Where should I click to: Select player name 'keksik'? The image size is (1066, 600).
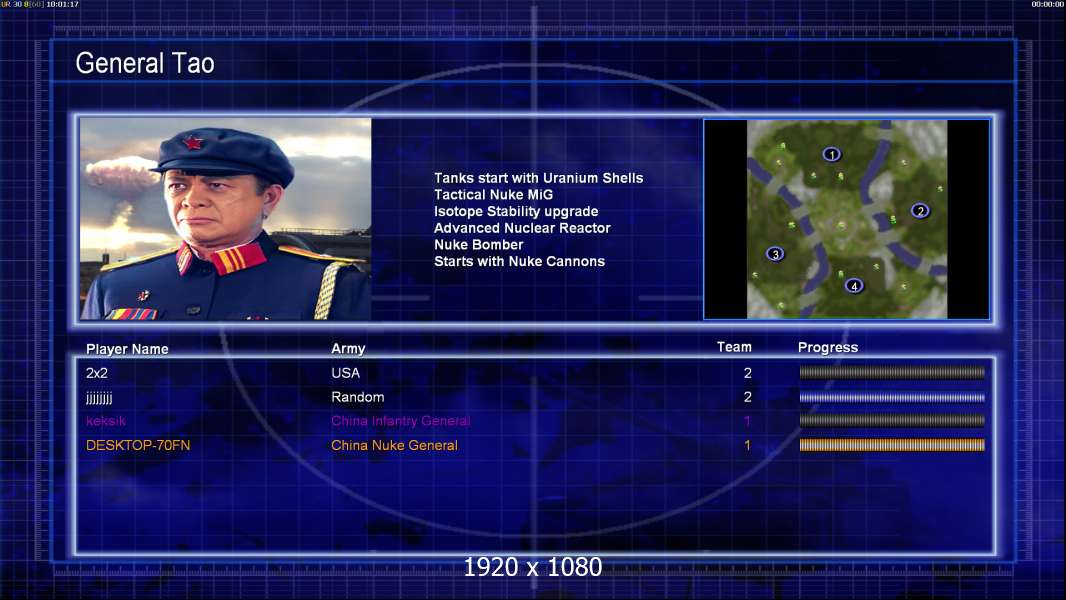[x=105, y=421]
